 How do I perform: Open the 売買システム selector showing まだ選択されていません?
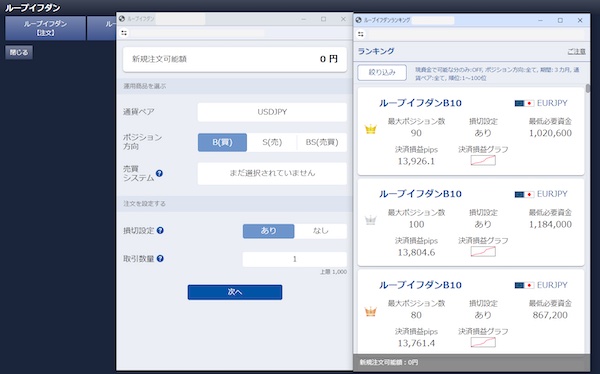coord(272,173)
